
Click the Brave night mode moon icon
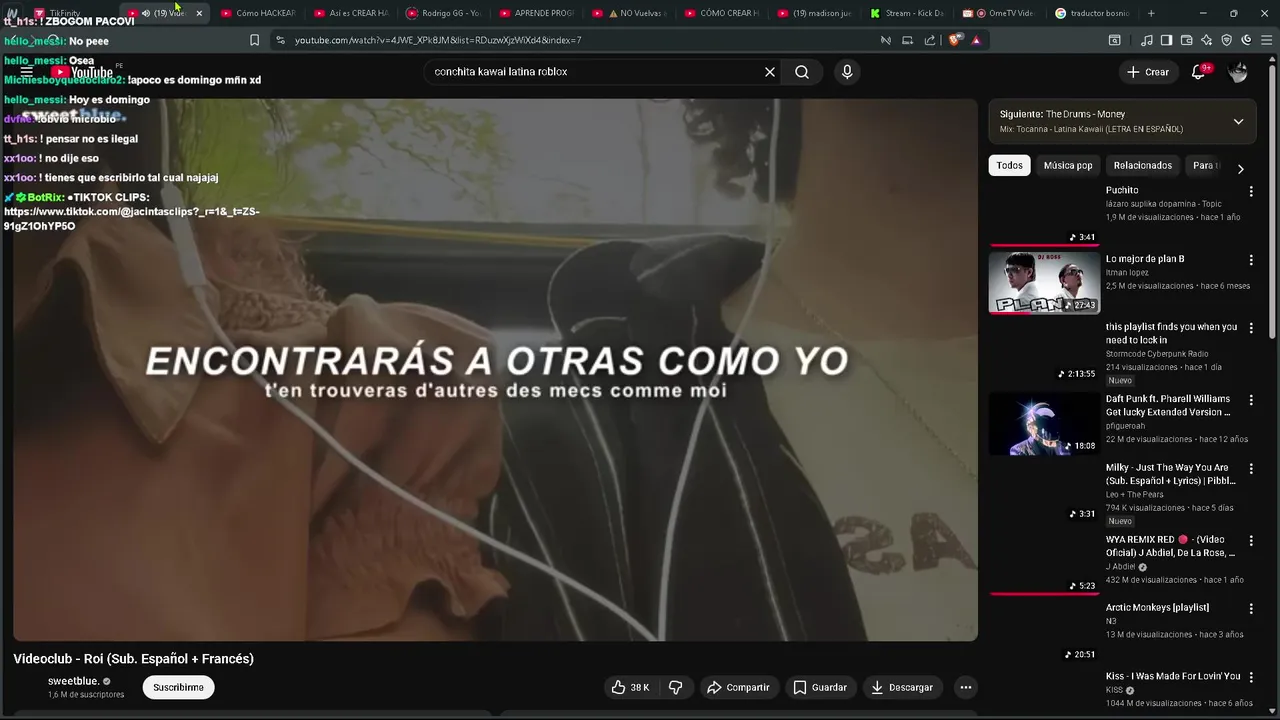coord(1246,40)
